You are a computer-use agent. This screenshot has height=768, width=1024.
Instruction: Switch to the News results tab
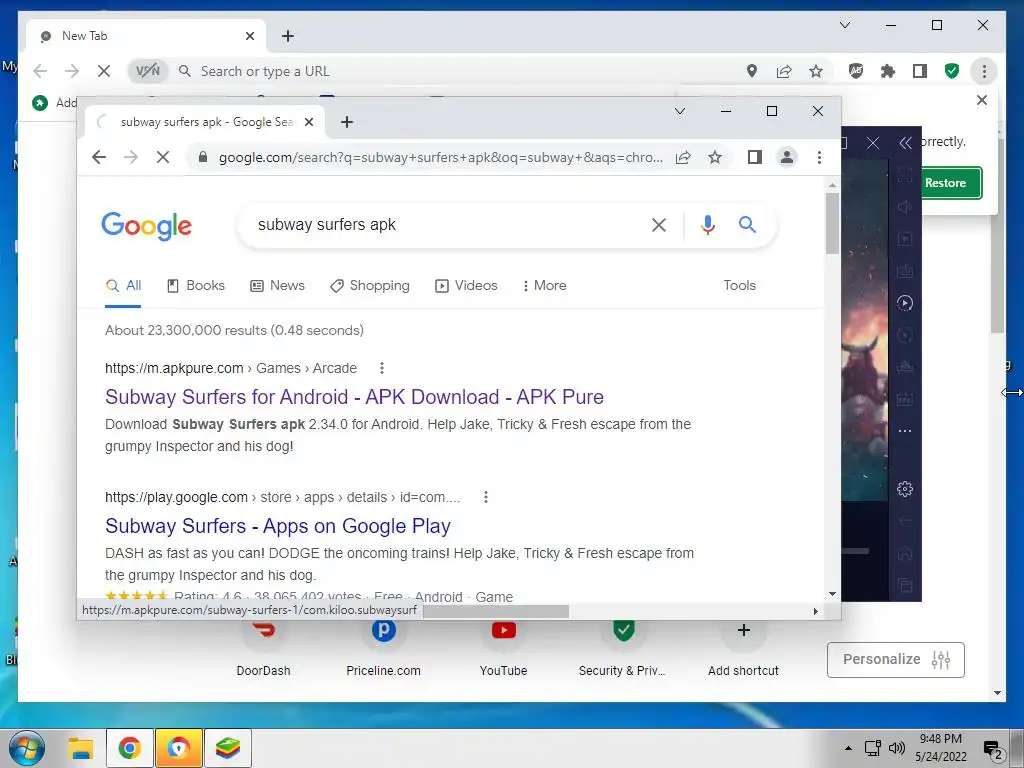click(278, 285)
